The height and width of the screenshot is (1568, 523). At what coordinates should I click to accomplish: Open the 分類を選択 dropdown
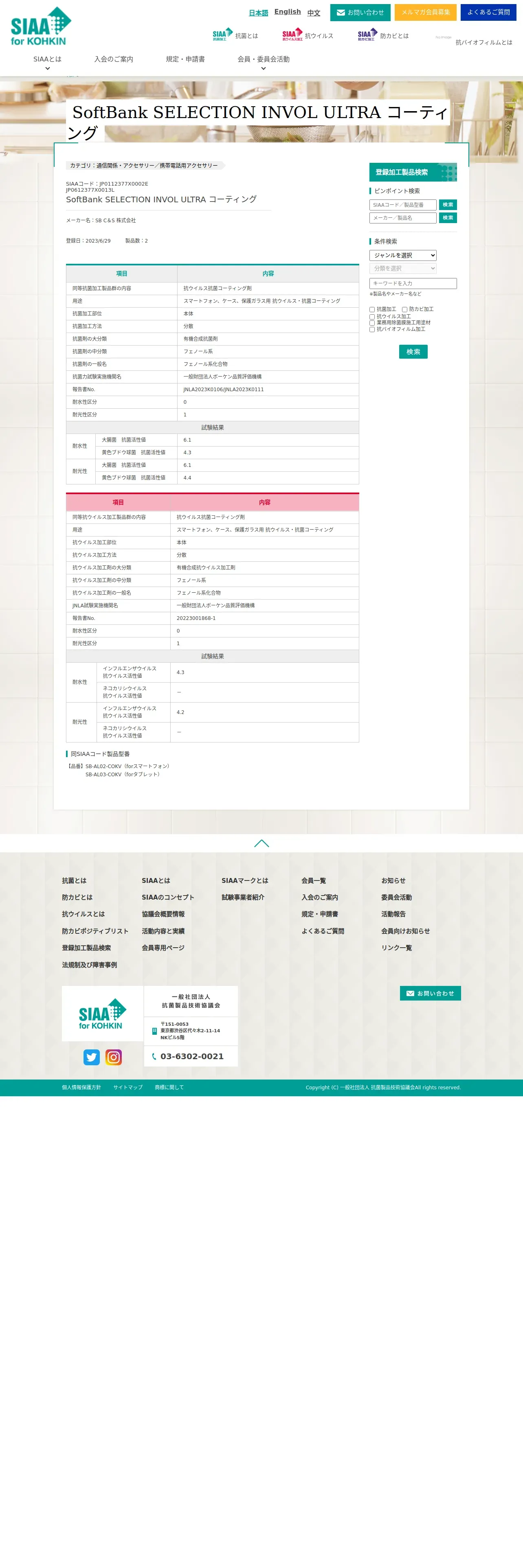(x=402, y=268)
